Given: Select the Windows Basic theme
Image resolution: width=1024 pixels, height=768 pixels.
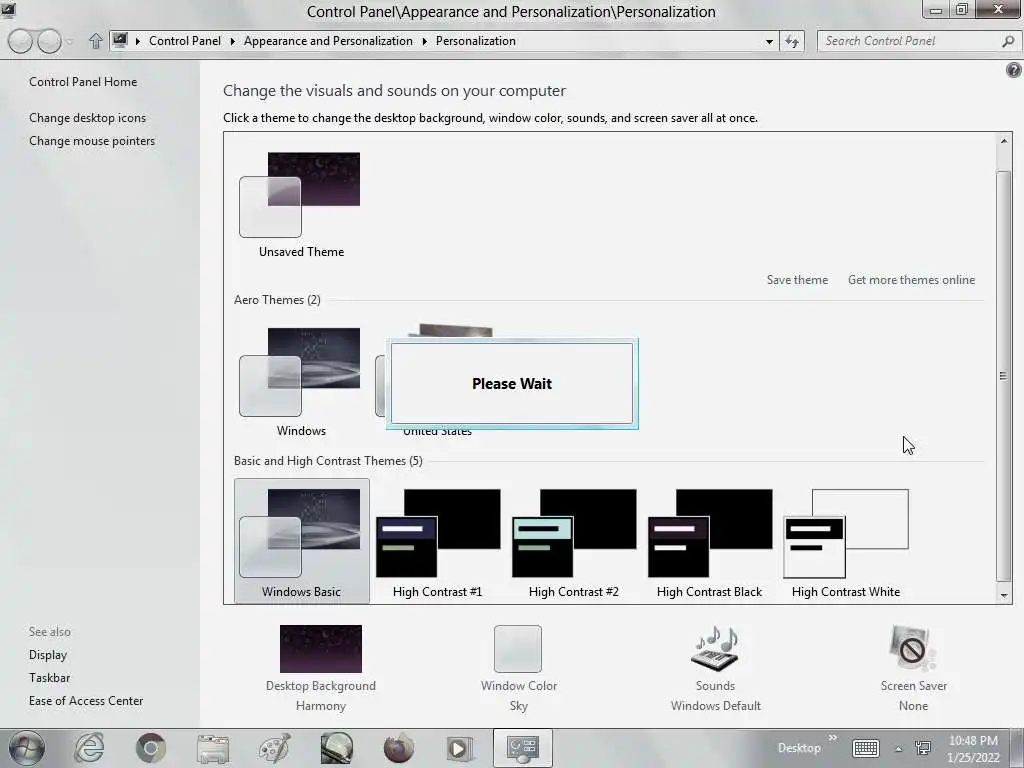Looking at the screenshot, I should click(301, 541).
